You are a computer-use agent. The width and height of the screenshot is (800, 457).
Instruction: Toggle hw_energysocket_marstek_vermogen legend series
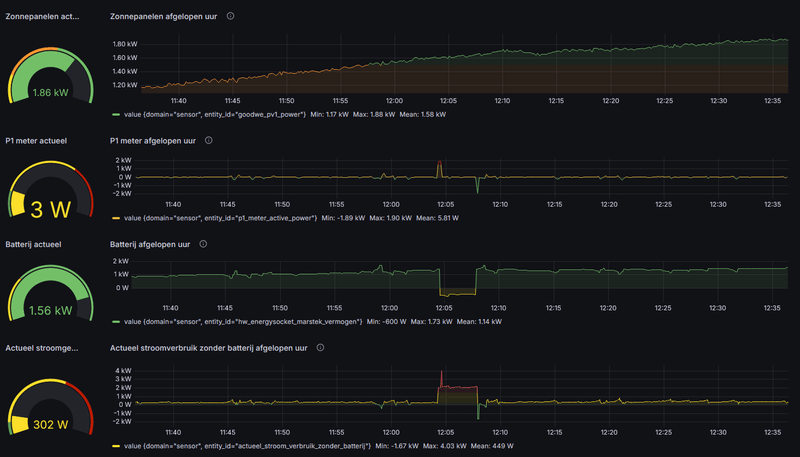[x=243, y=321]
